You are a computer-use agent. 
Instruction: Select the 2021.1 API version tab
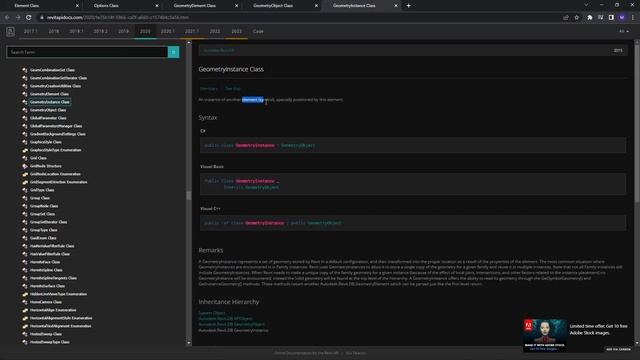[x=192, y=31]
